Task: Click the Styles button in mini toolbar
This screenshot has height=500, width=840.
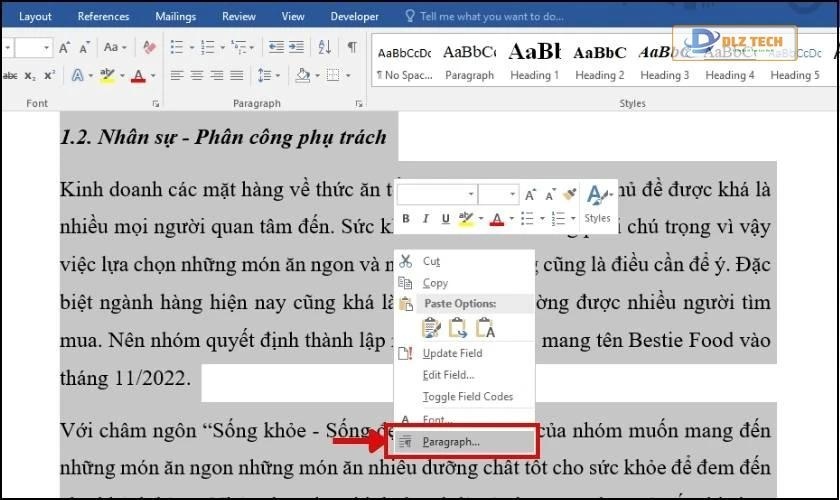Action: tap(597, 203)
